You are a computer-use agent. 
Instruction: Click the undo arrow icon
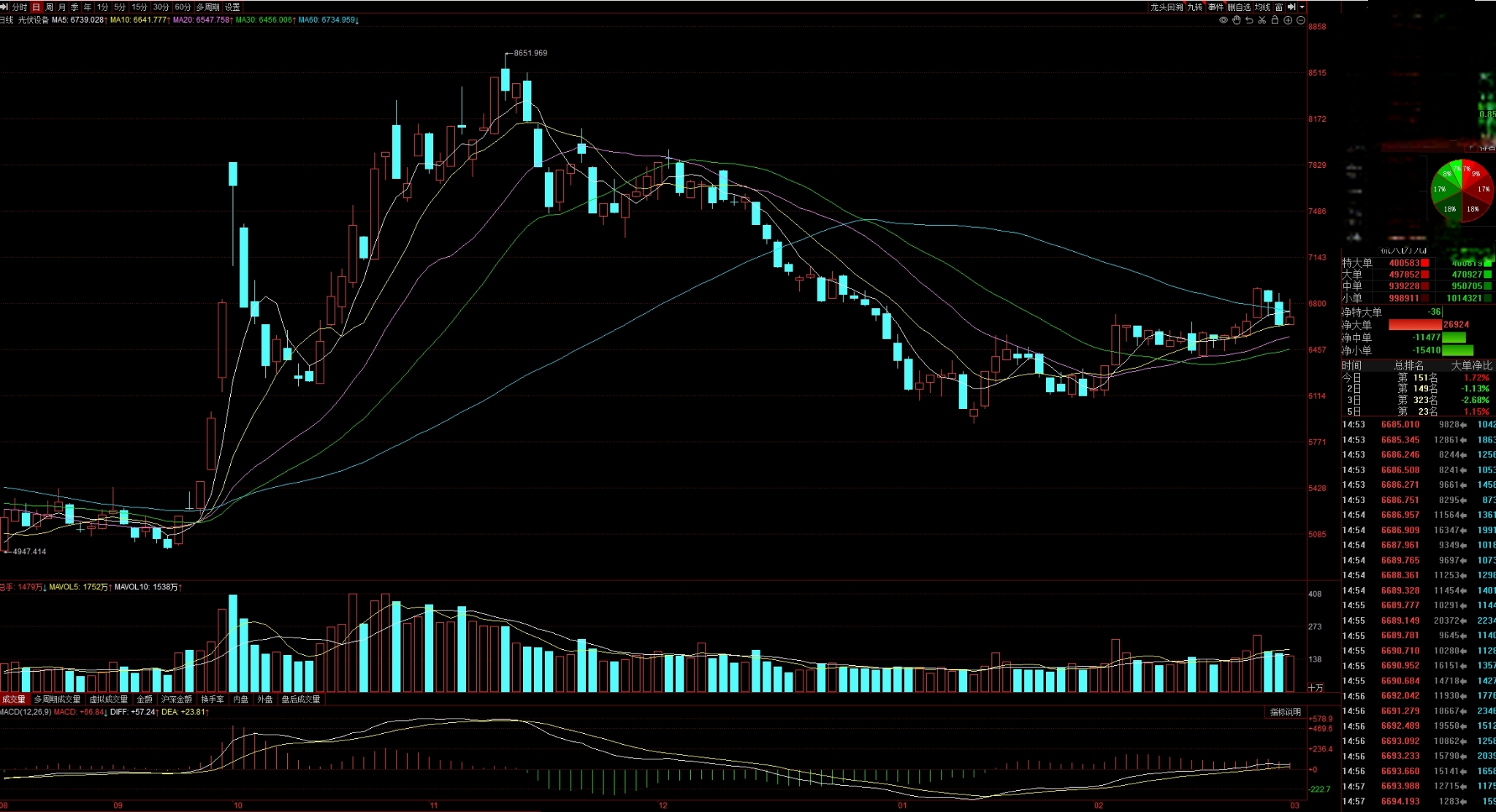pos(1249,20)
